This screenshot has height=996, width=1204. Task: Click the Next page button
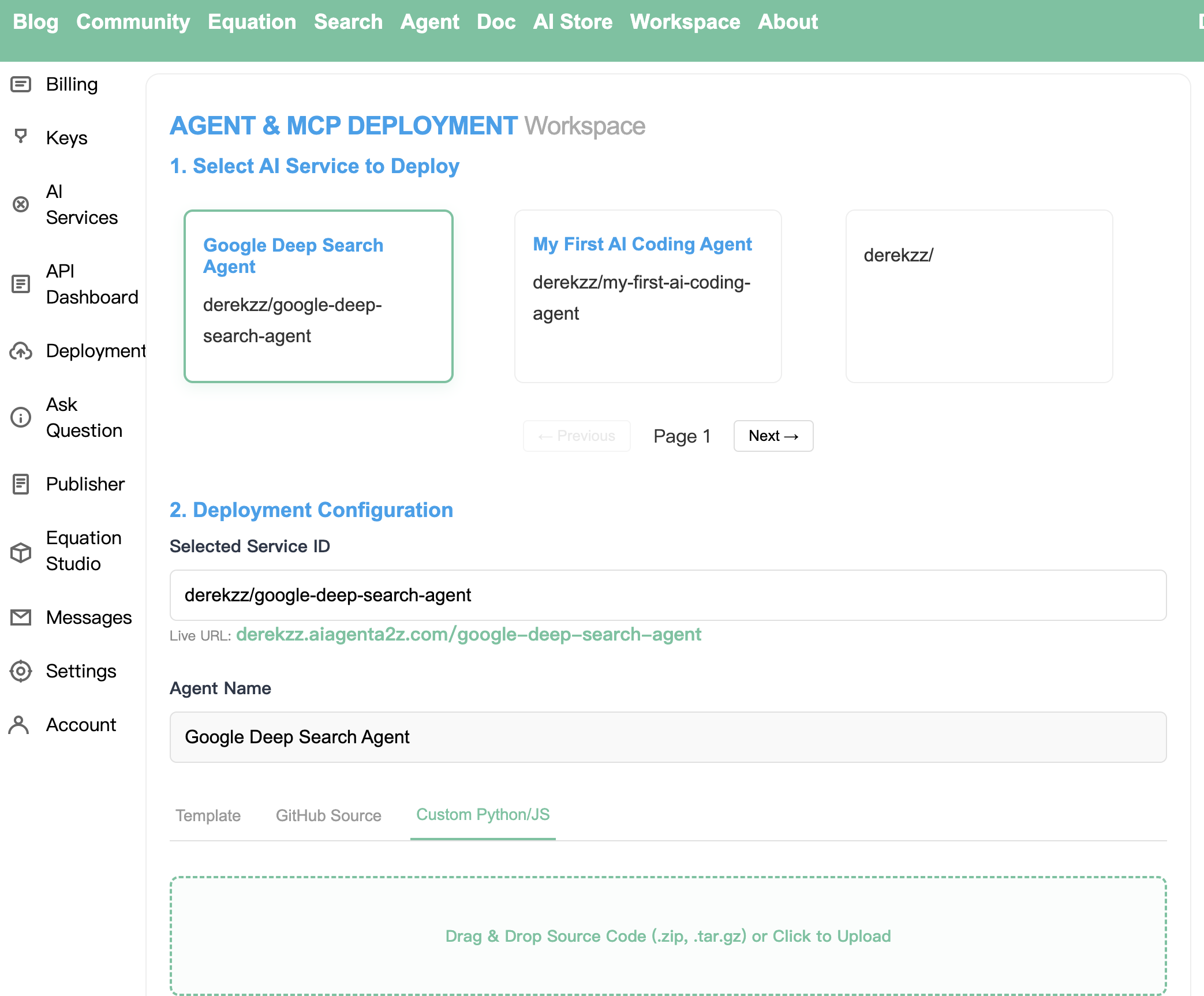(773, 436)
